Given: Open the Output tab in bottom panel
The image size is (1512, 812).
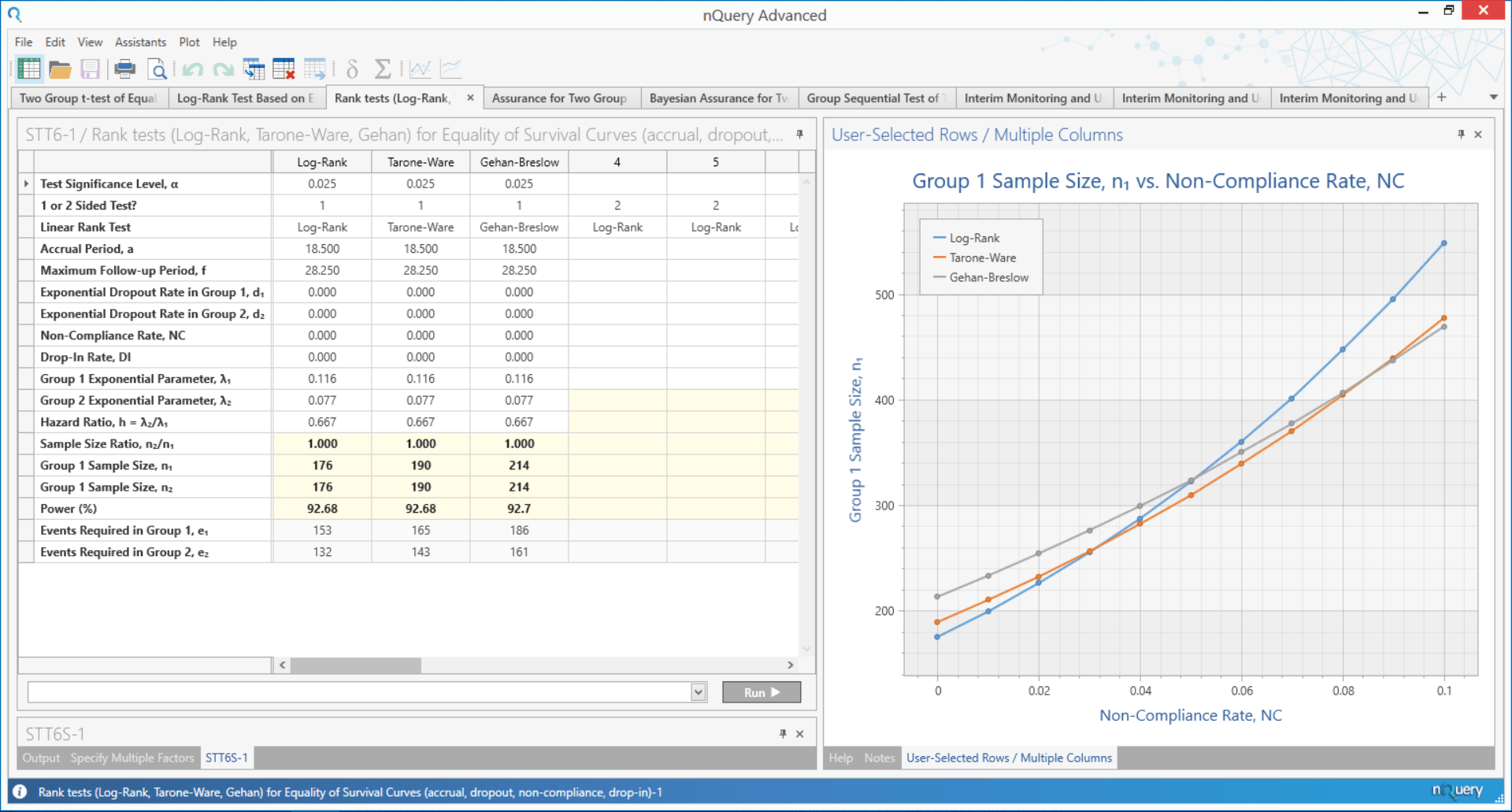Looking at the screenshot, I should tap(41, 758).
